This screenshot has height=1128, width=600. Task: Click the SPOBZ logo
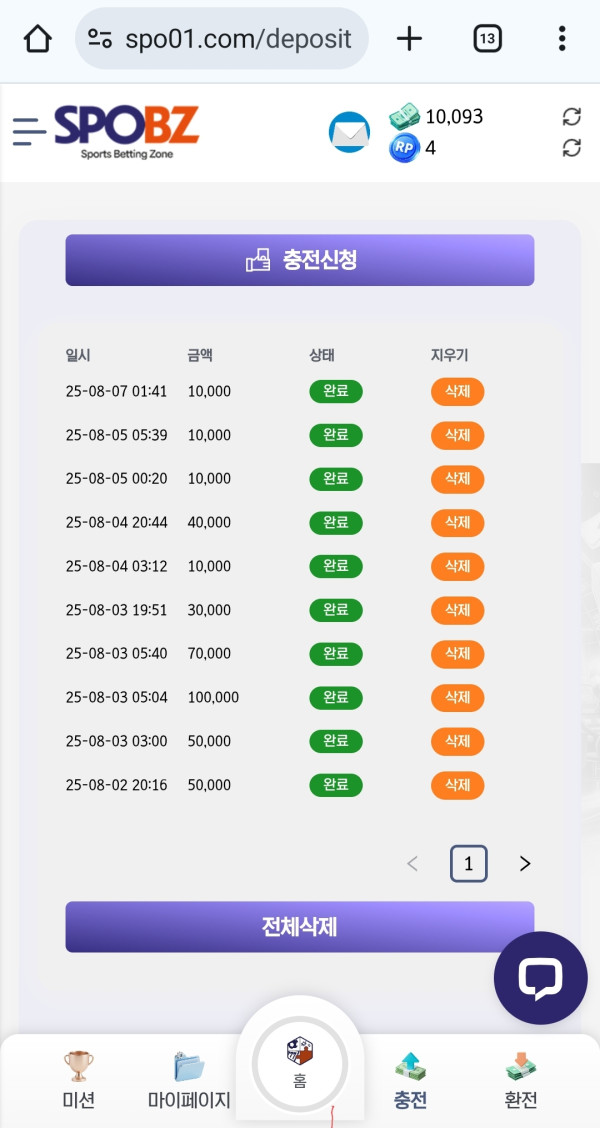pos(126,131)
